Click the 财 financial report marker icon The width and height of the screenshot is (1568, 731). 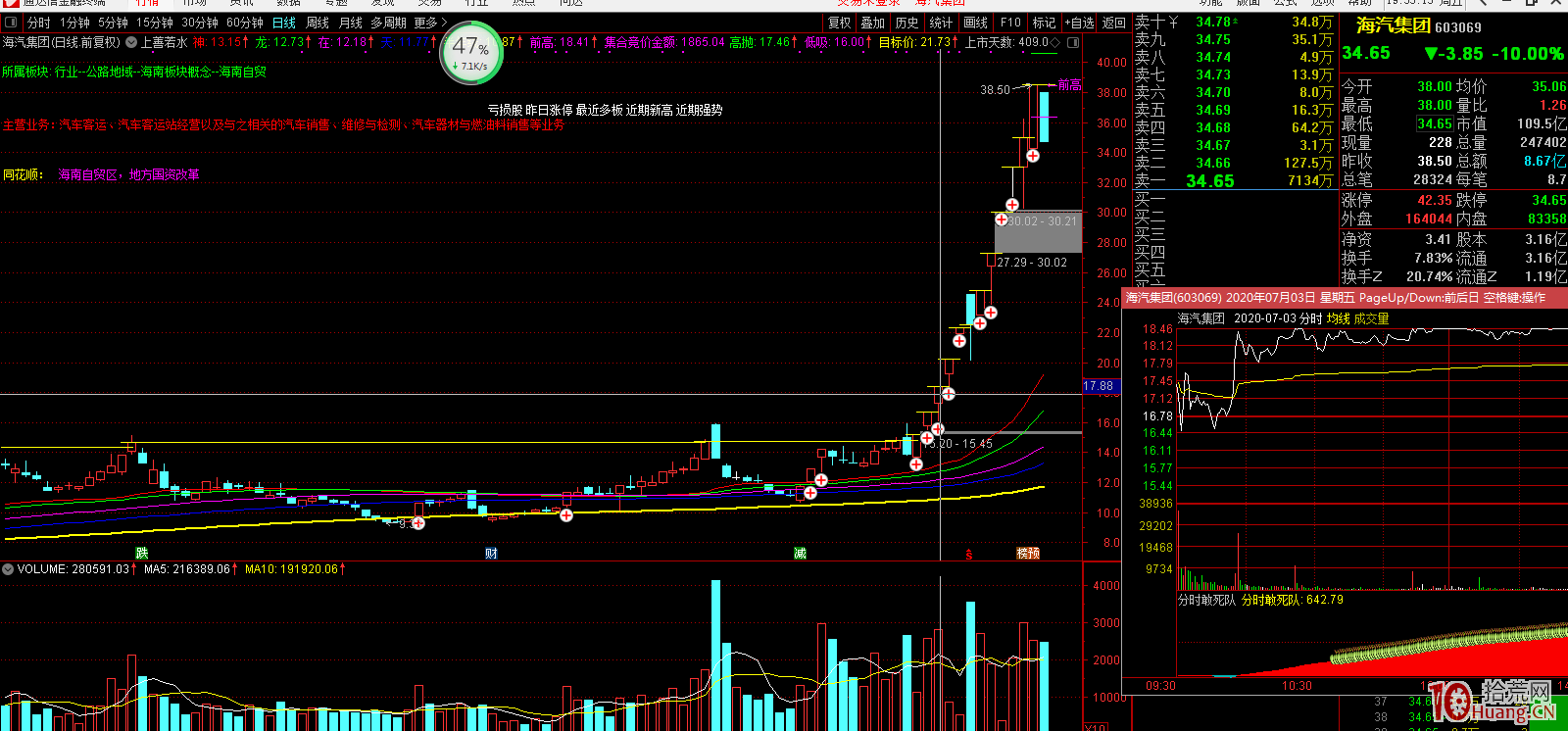pyautogui.click(x=491, y=554)
